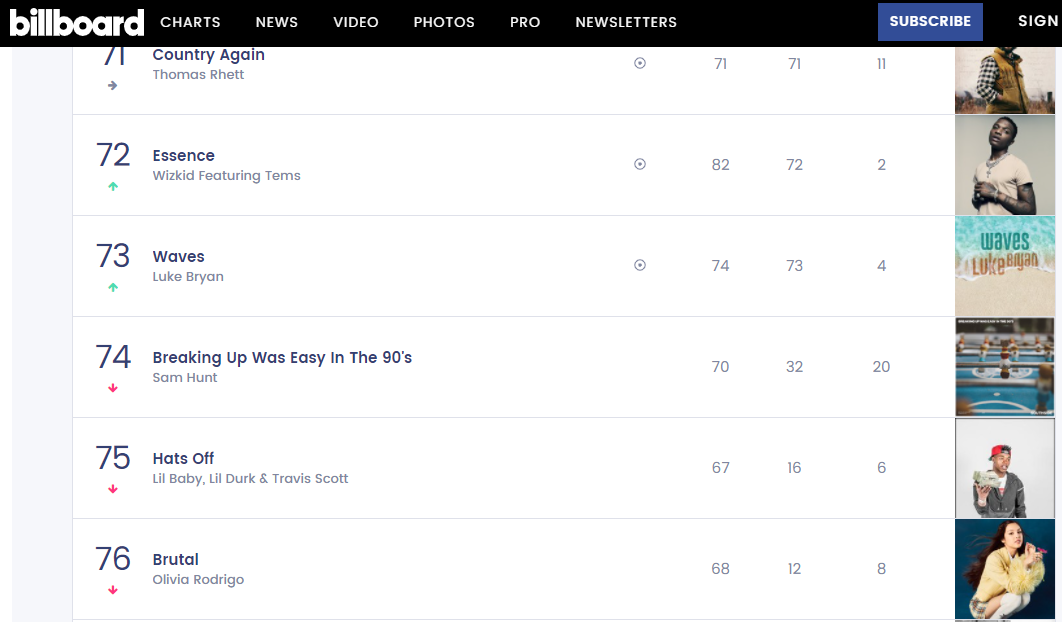
Task: Click the award icon beside Essence
Action: coord(640,165)
